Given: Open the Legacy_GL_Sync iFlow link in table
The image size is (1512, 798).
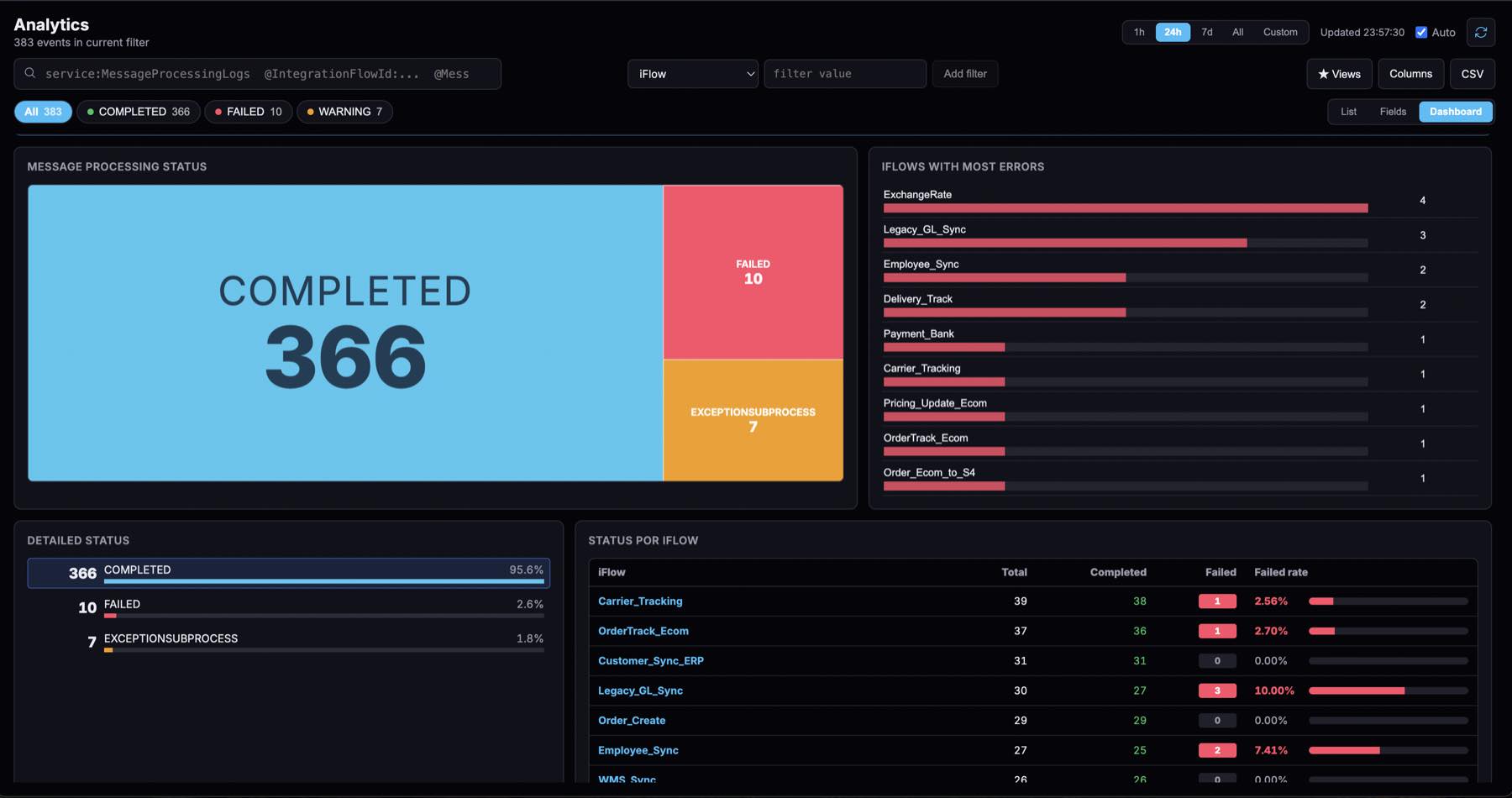Looking at the screenshot, I should pos(640,690).
